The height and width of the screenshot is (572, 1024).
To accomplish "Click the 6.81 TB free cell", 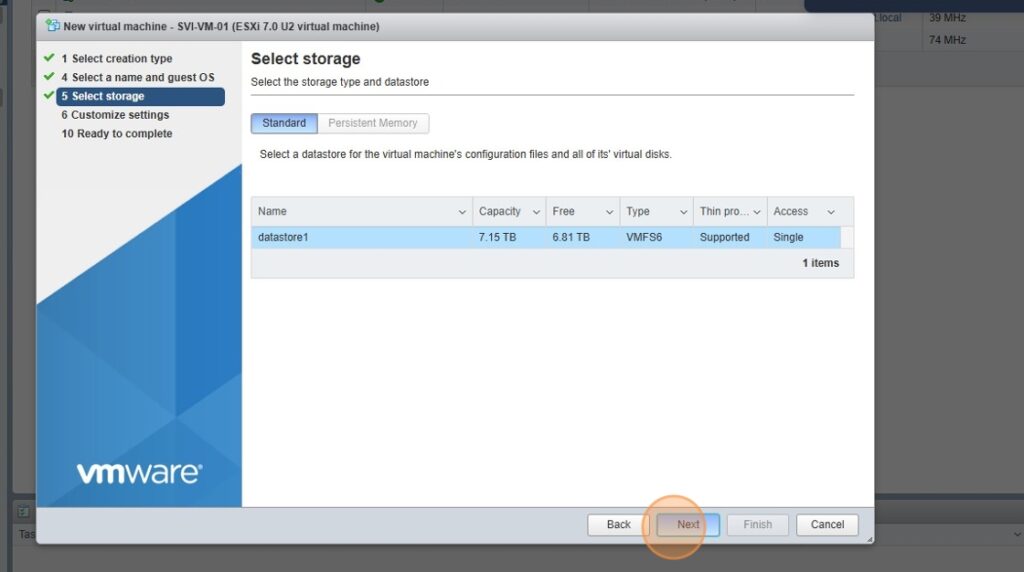I will click(571, 237).
